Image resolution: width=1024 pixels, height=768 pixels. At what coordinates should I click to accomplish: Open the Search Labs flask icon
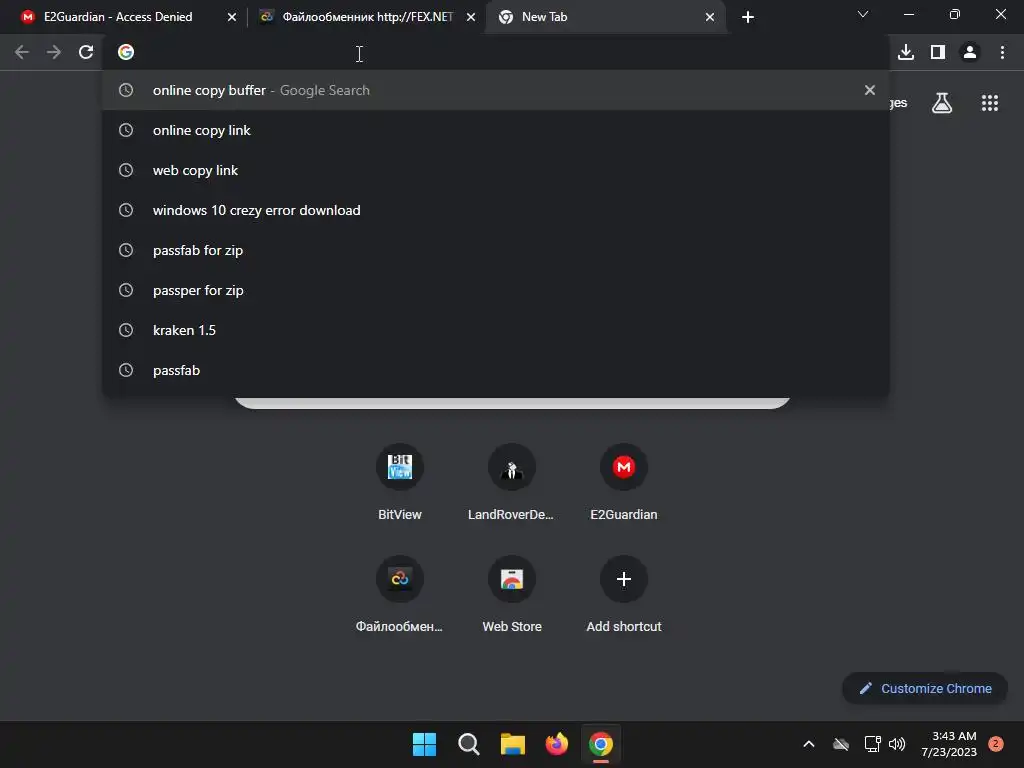pos(942,103)
